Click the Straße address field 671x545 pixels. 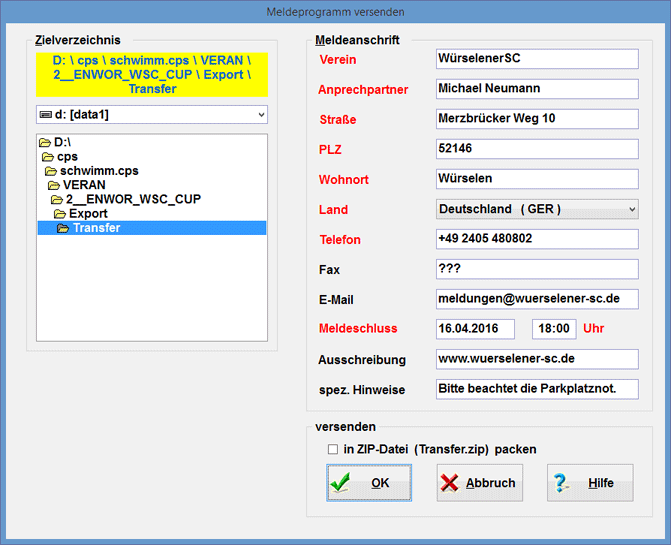(x=537, y=119)
